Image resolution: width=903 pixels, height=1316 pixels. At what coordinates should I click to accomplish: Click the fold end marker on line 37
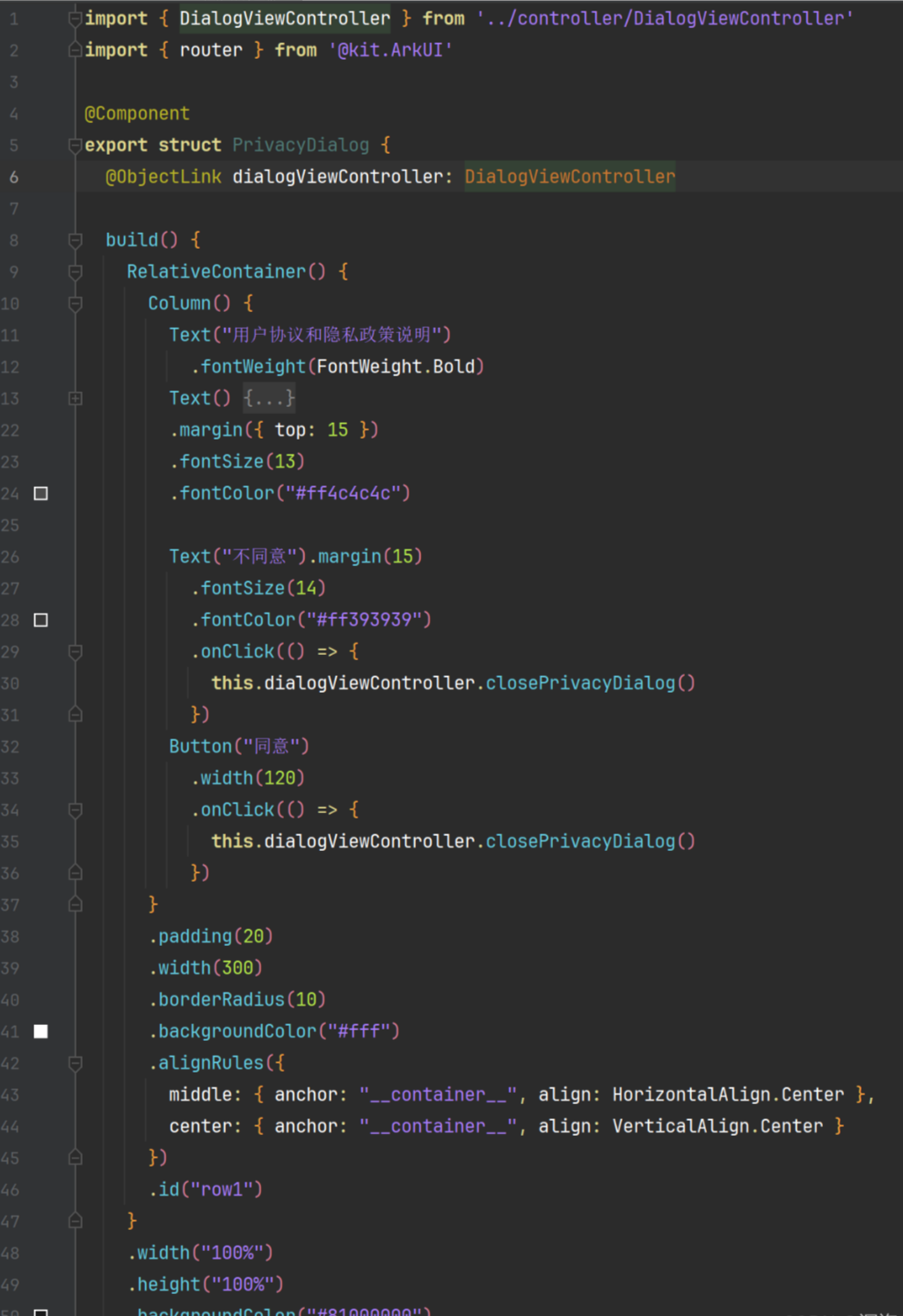[x=76, y=905]
